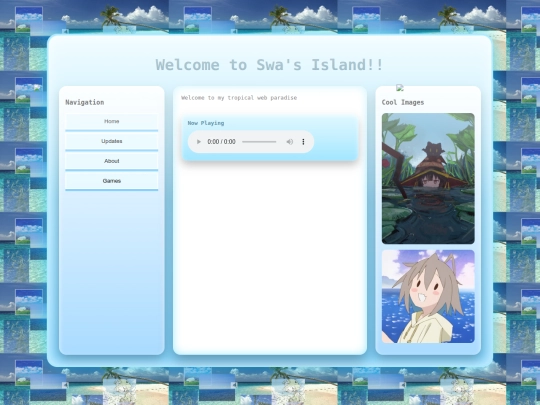The height and width of the screenshot is (405, 540).
Task: Play the Now Playing audio track
Action: (199, 142)
